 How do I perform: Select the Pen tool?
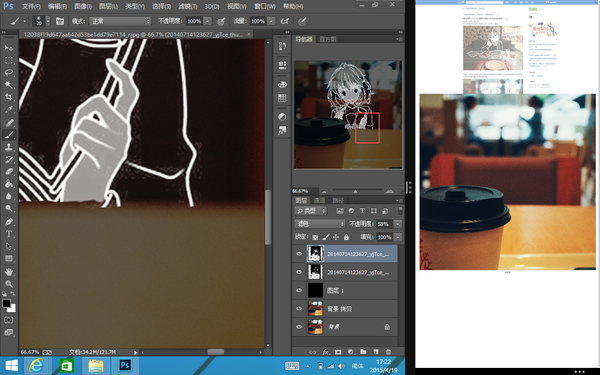point(9,222)
